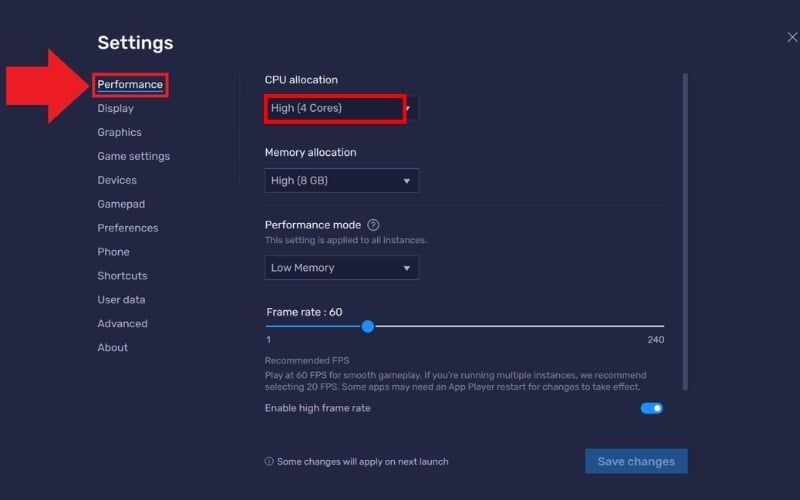Image resolution: width=800 pixels, height=500 pixels.
Task: Open the Performance mode Low Memory dropdown
Action: 341,268
